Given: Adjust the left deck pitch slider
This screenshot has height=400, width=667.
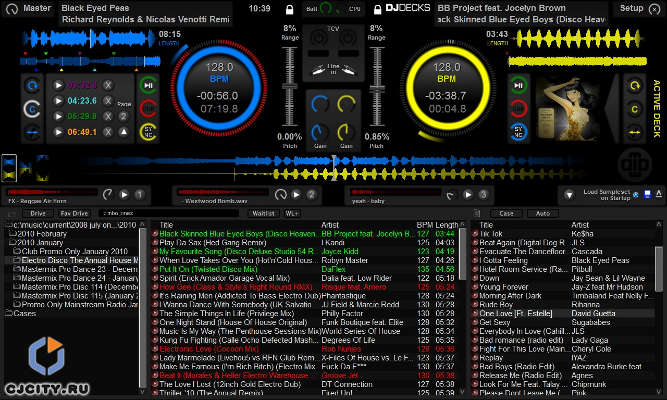Looking at the screenshot, I should click(x=290, y=86).
